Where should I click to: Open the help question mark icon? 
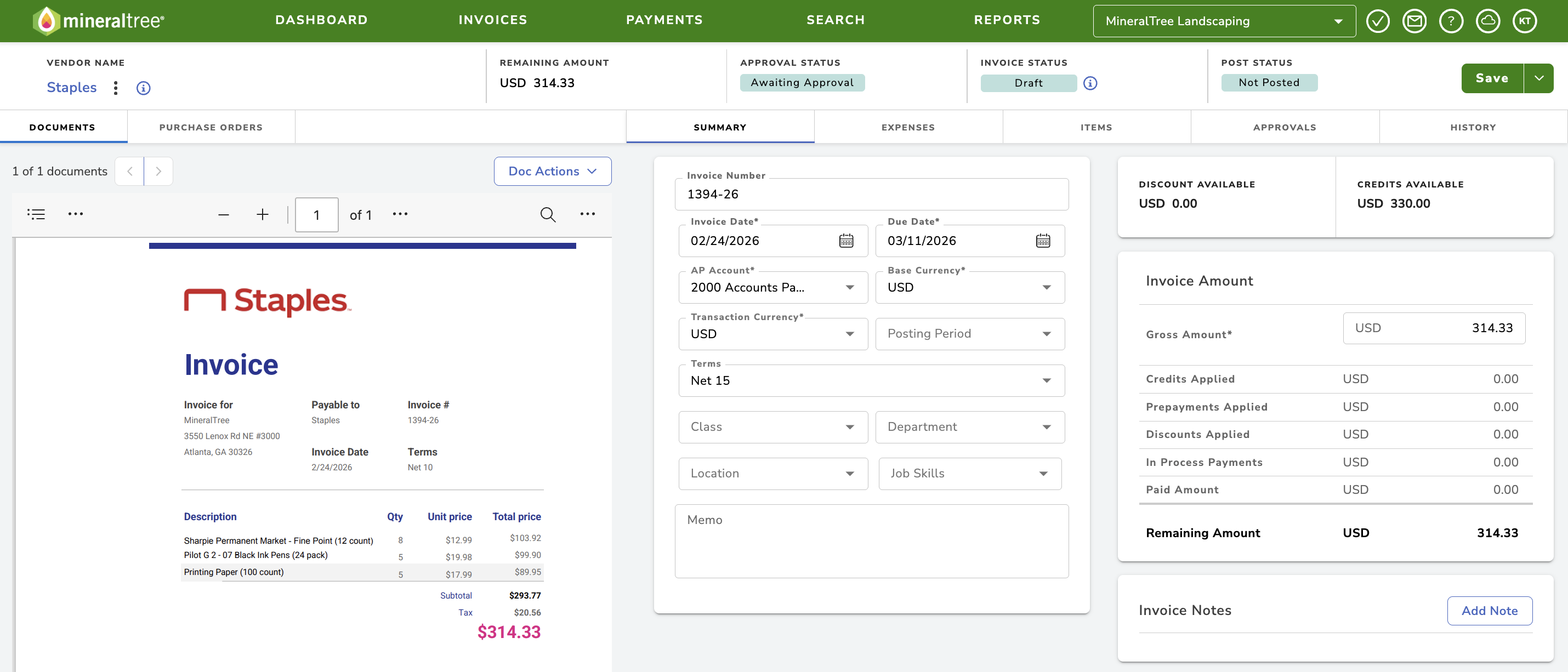(1451, 21)
